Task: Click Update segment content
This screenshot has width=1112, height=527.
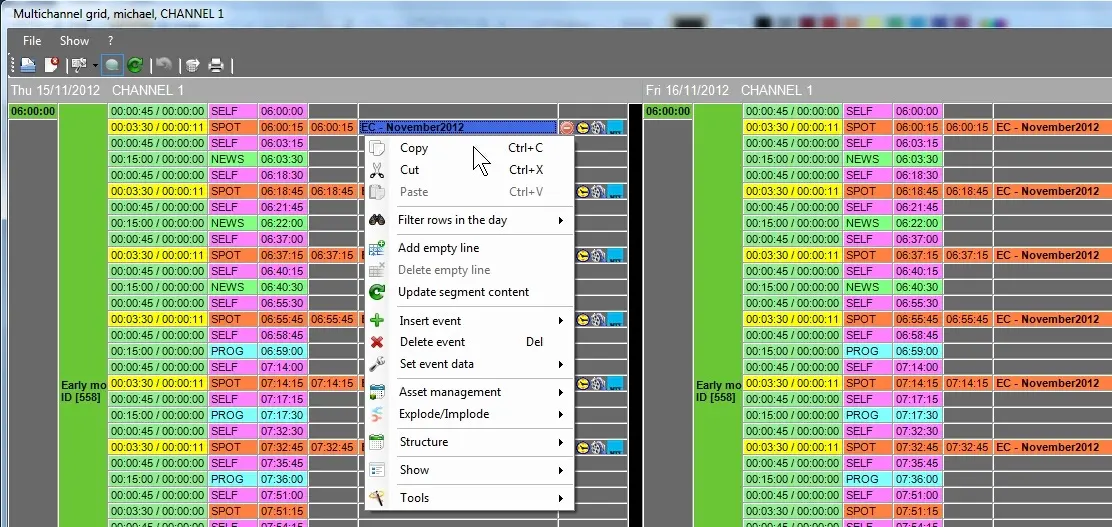Action: pos(463,292)
